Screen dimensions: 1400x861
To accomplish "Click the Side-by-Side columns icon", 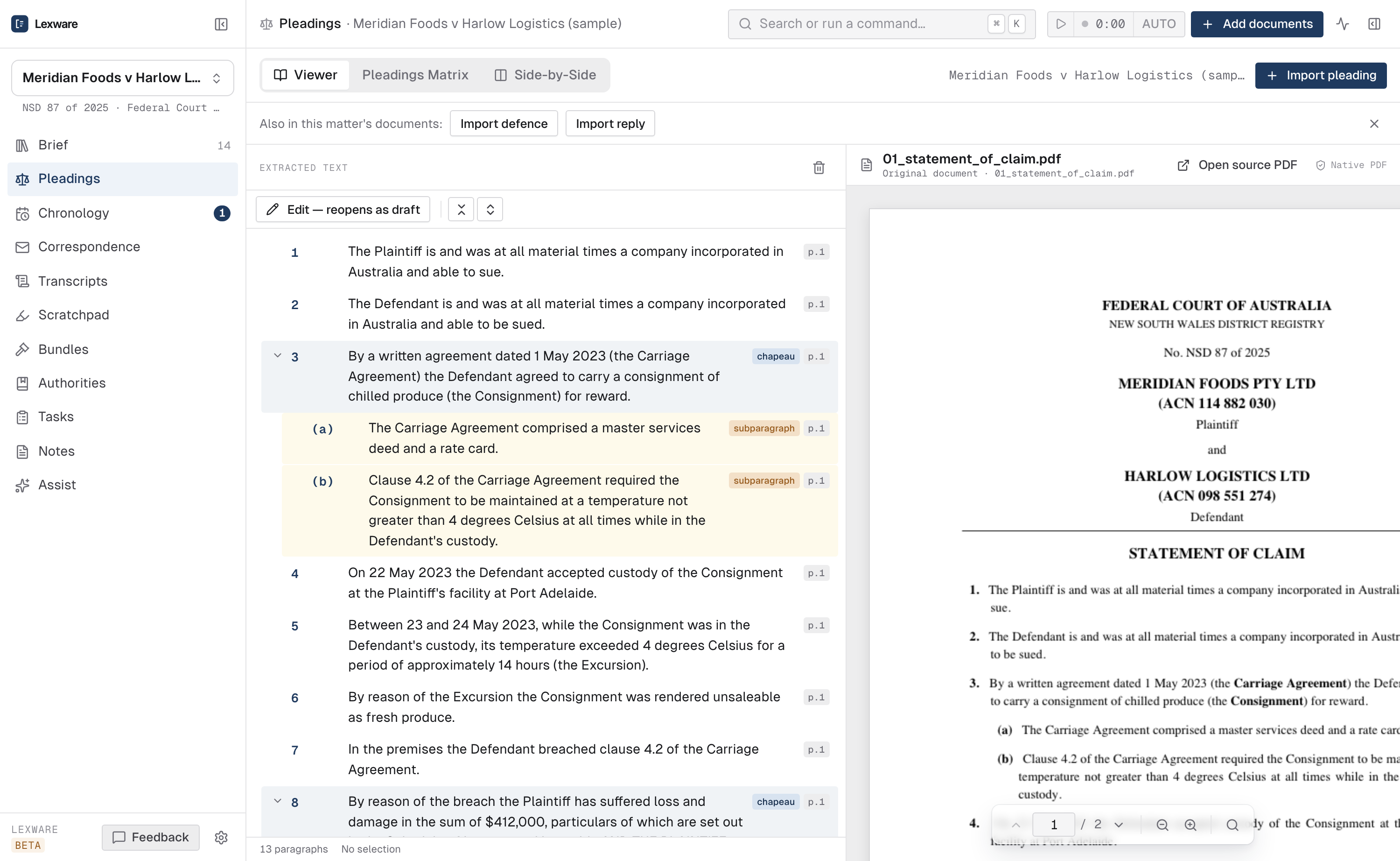I will (x=500, y=75).
